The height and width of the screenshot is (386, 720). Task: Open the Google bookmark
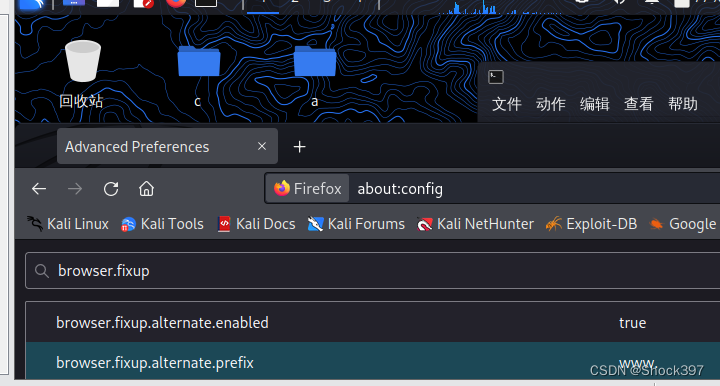click(x=683, y=224)
